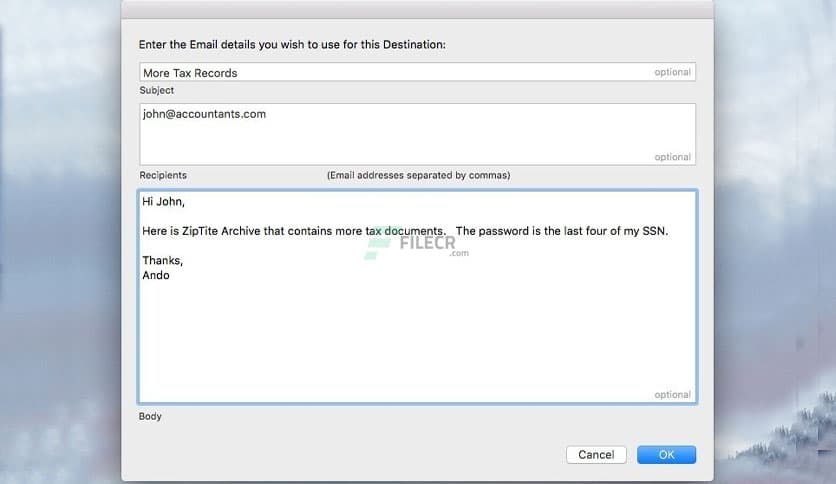Click the "Ando" signature line
The width and height of the screenshot is (836, 484).
(157, 275)
